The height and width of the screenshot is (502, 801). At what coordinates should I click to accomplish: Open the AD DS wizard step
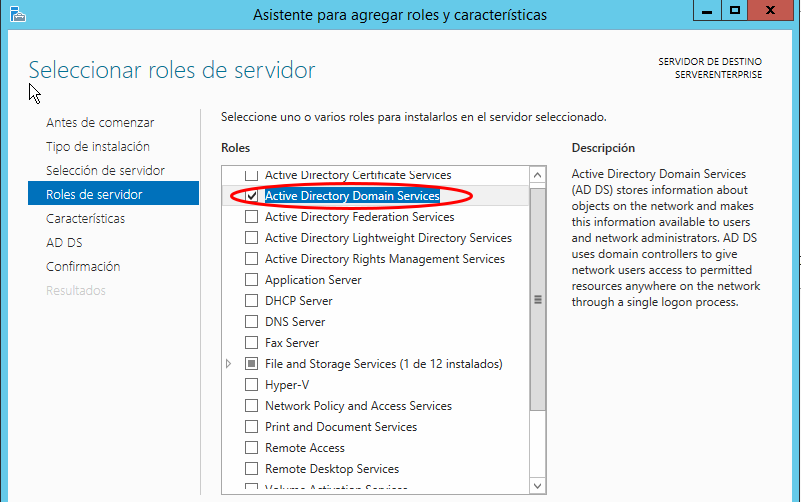(64, 243)
